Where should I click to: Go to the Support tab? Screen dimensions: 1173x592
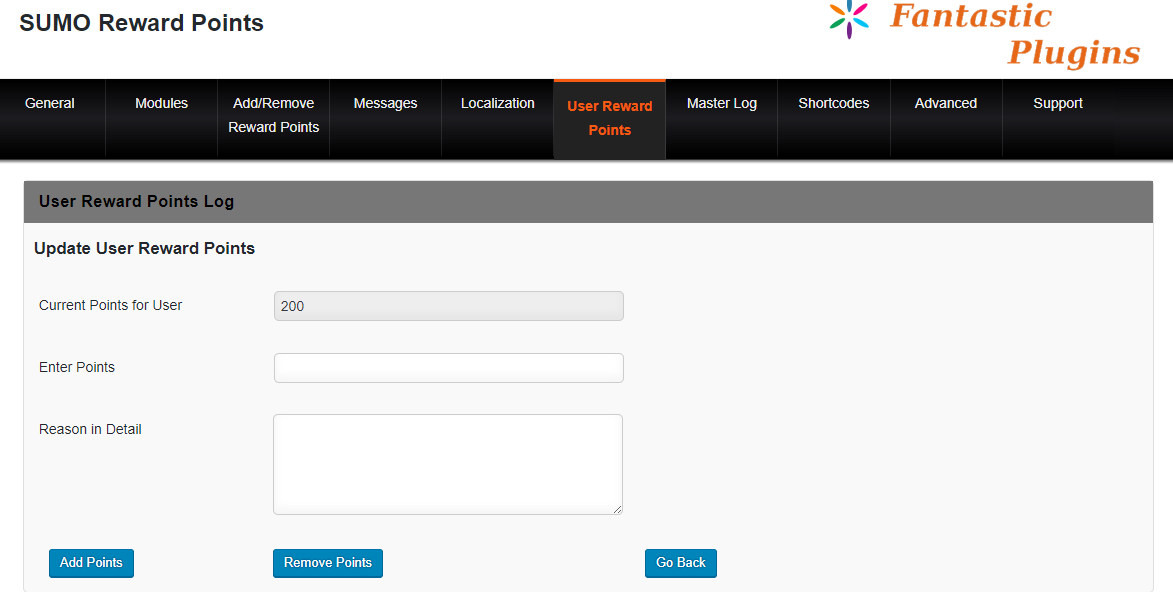1058,103
